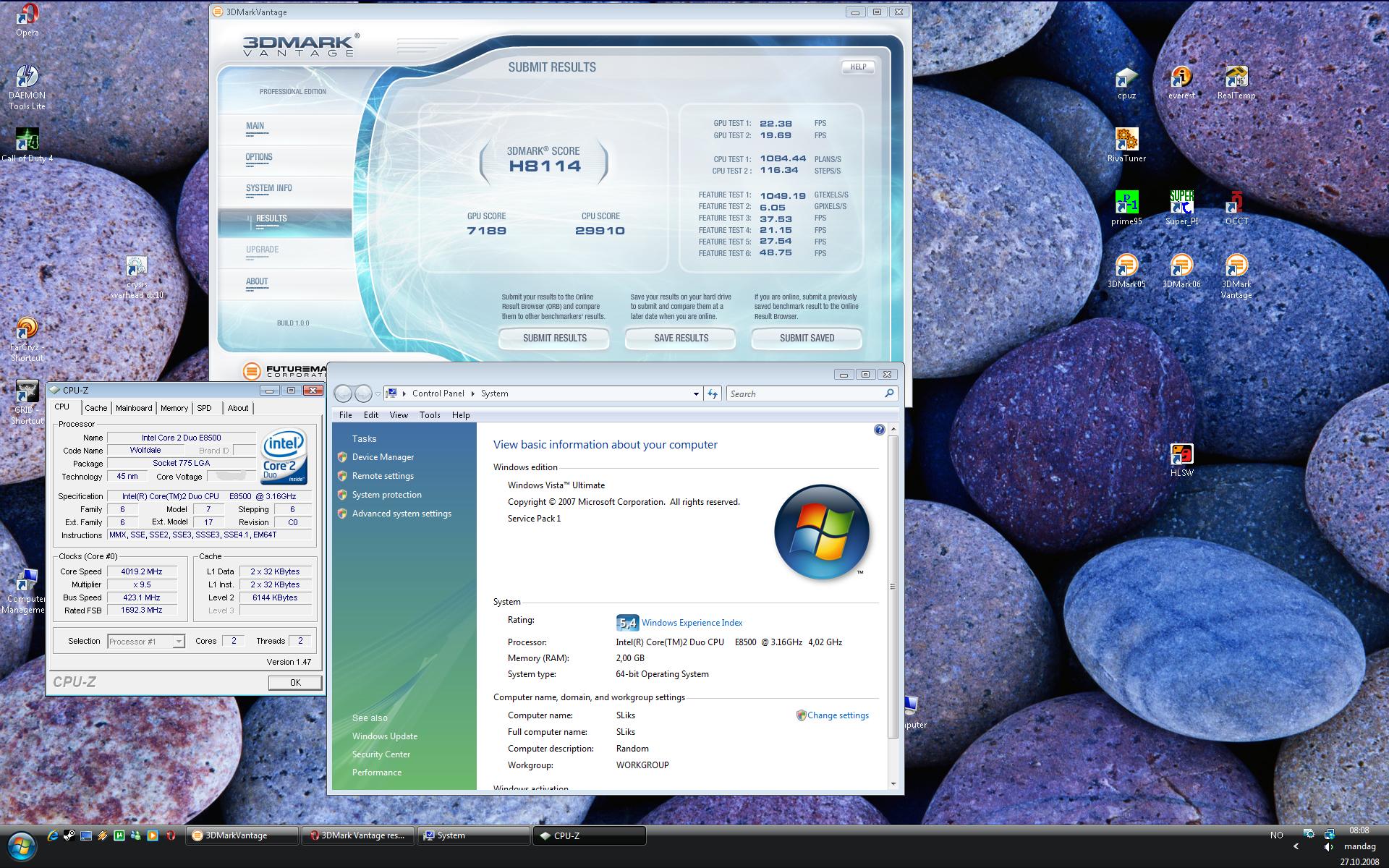The width and height of the screenshot is (1389, 868).
Task: Expand the breadcrumb arrow after Control Panel
Action: (473, 393)
